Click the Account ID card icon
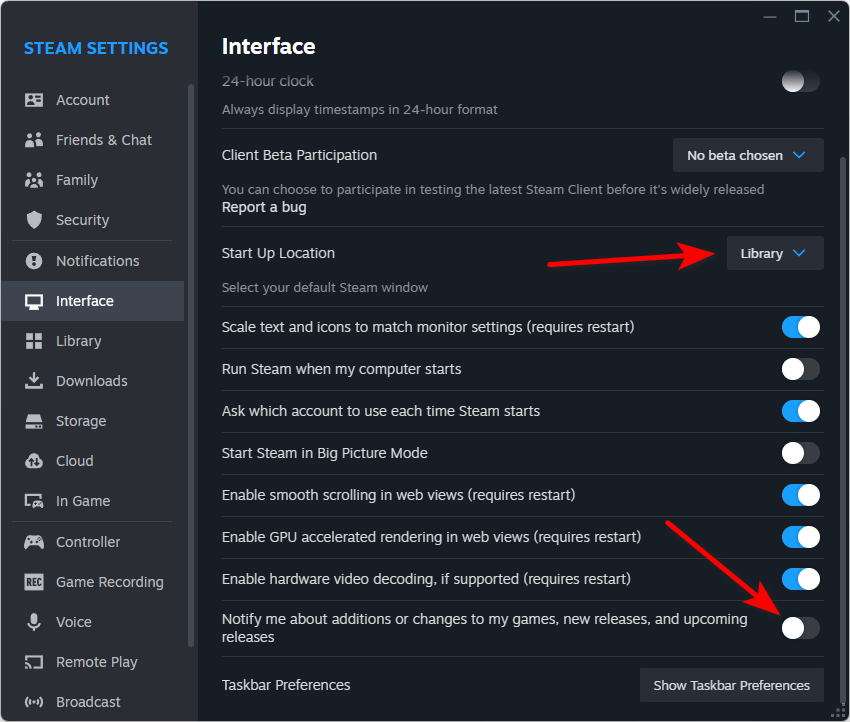Image resolution: width=850 pixels, height=722 pixels. click(34, 100)
